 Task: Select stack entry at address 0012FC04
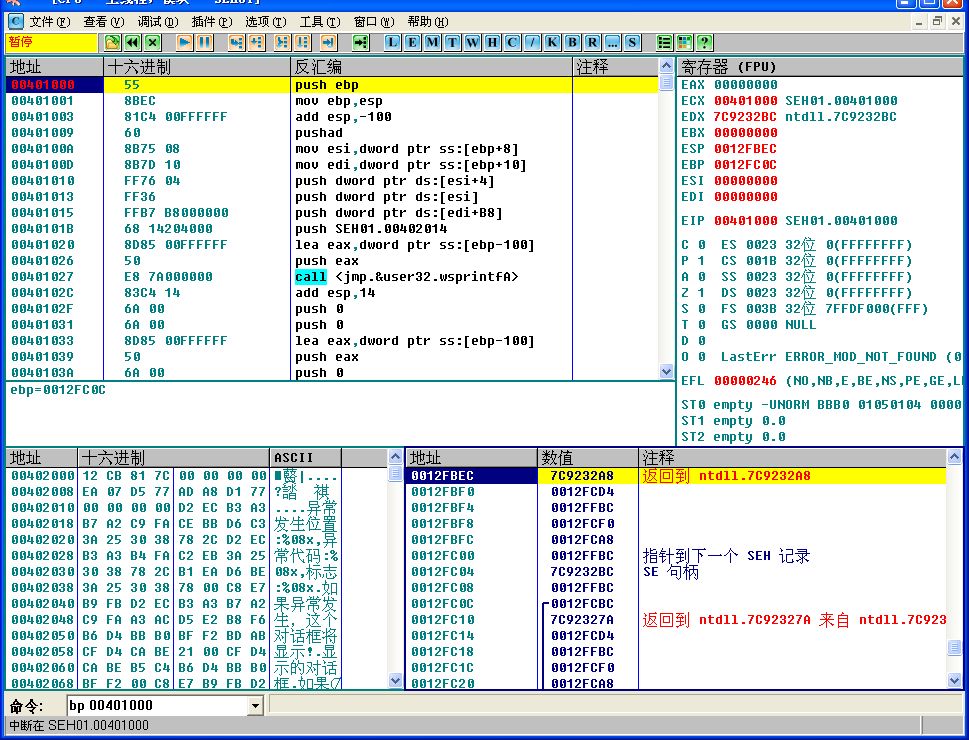coord(677,571)
